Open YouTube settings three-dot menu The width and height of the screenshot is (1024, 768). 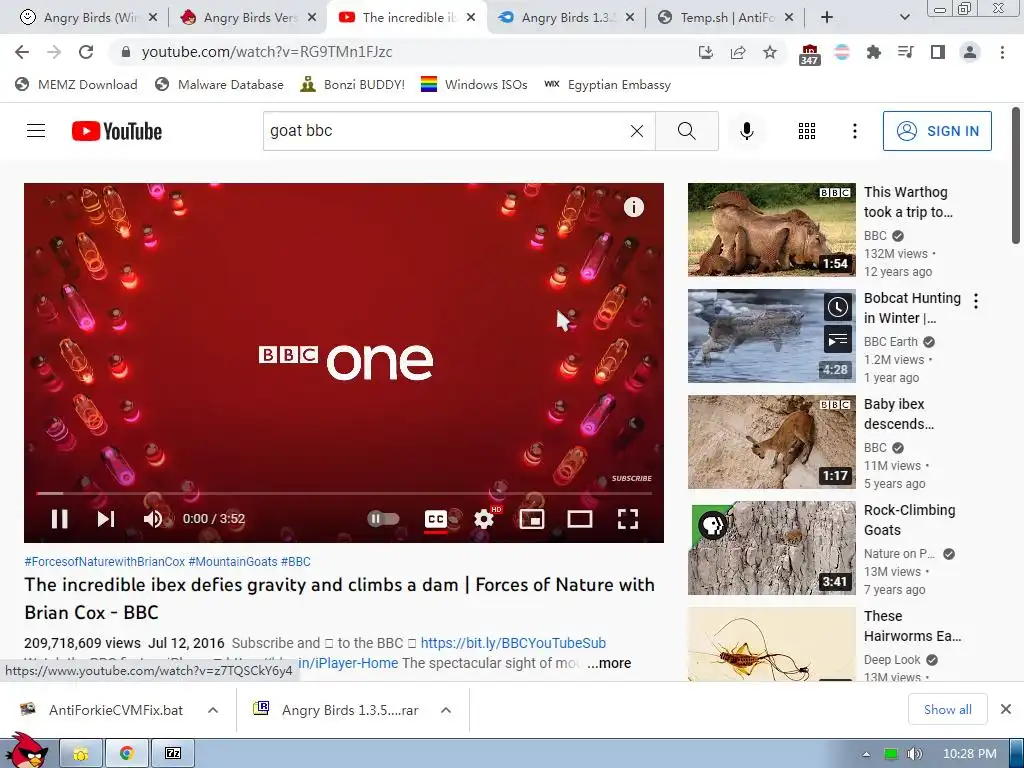854,131
